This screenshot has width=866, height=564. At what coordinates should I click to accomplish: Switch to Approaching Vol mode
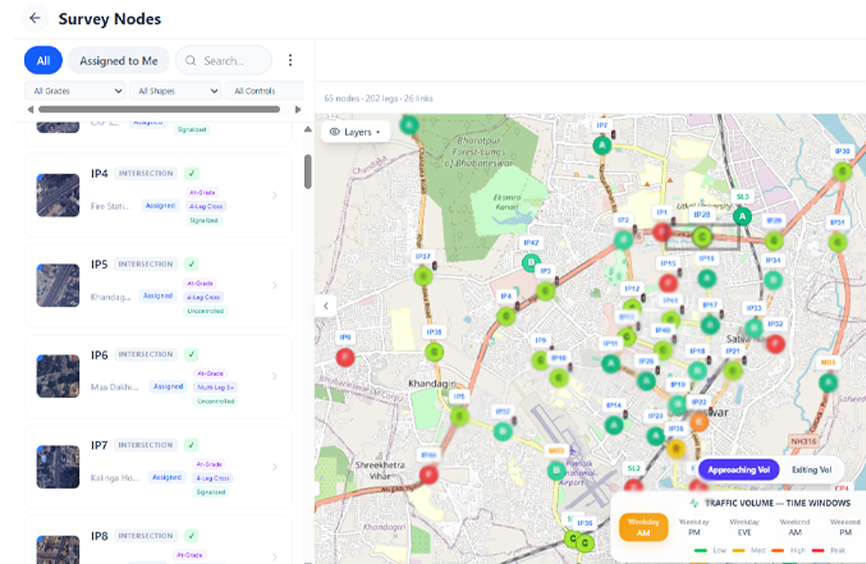738,470
